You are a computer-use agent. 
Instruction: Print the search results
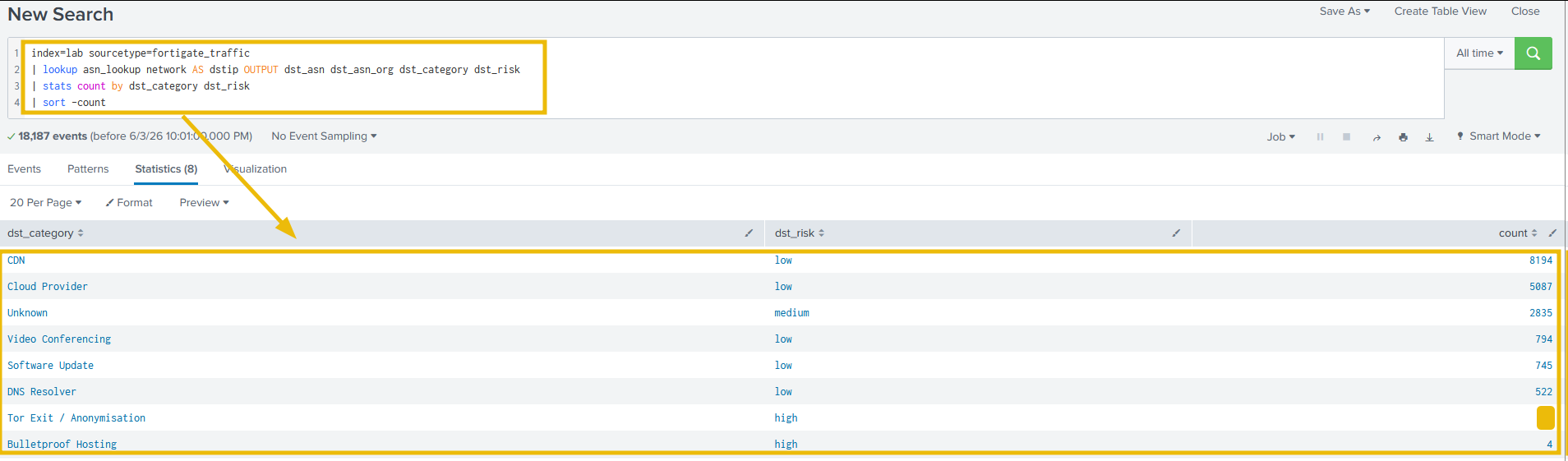click(1403, 137)
